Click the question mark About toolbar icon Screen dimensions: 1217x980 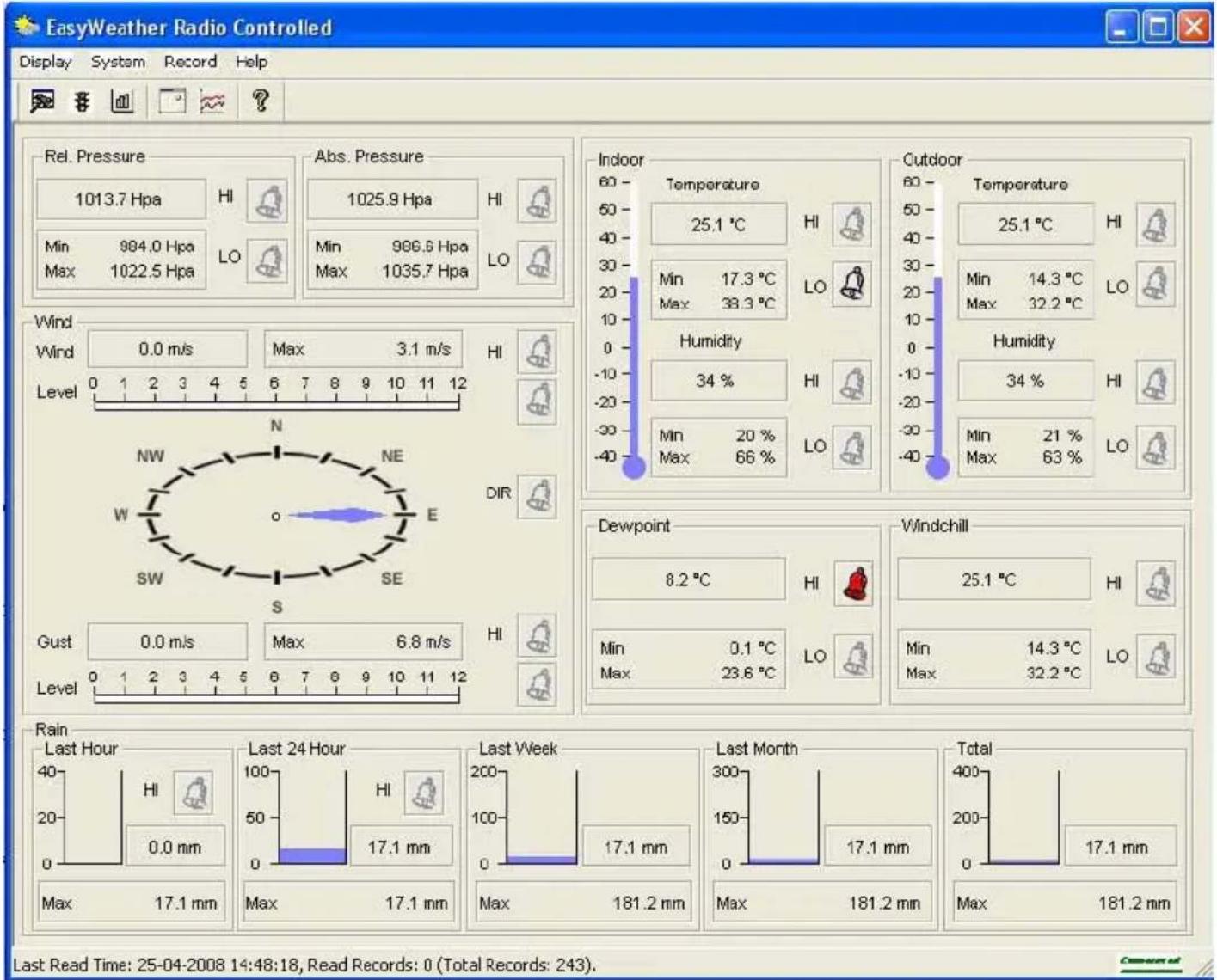261,101
